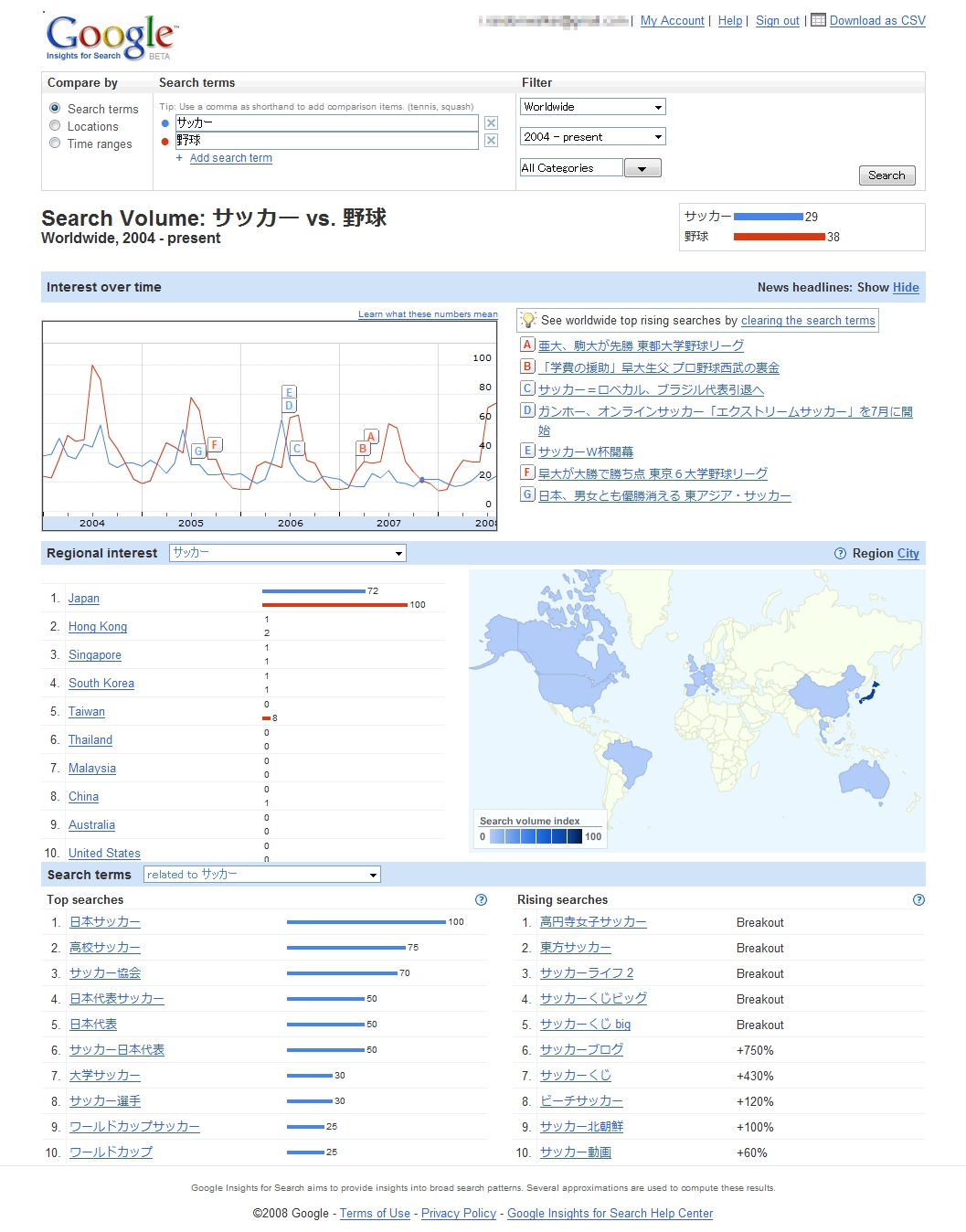Click Add search term link

[x=231, y=158]
